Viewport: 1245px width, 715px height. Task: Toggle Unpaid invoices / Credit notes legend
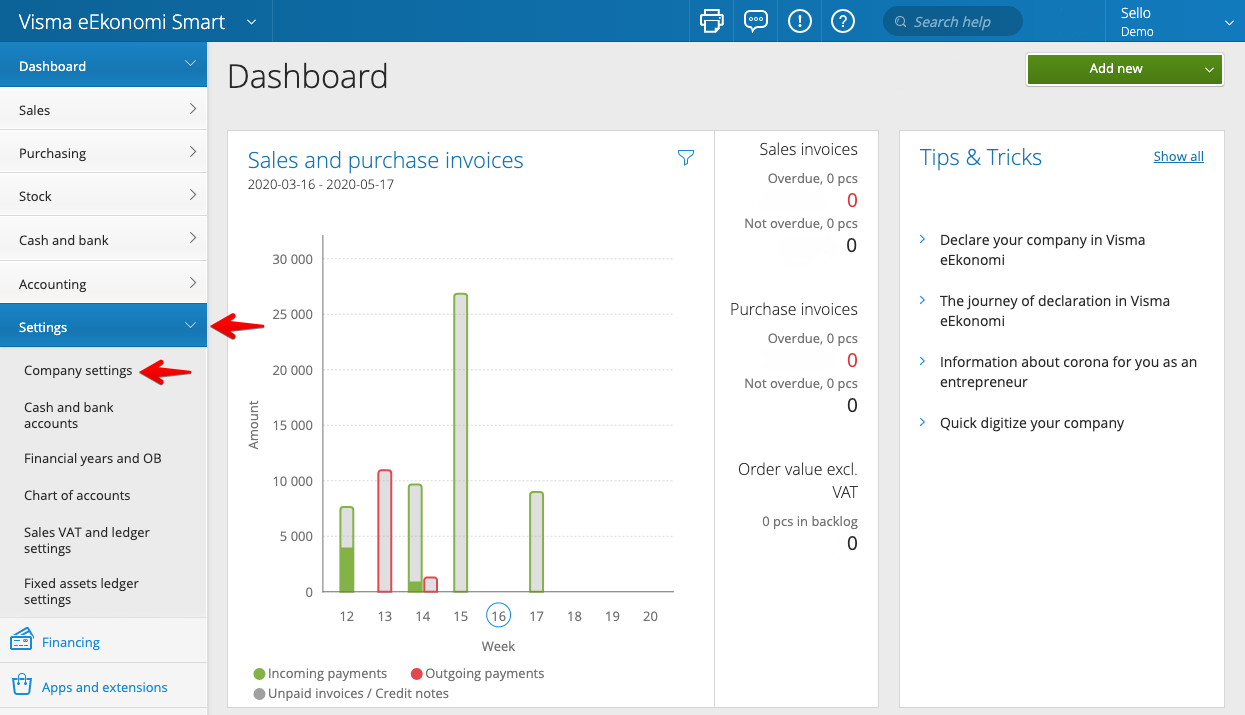(x=350, y=693)
